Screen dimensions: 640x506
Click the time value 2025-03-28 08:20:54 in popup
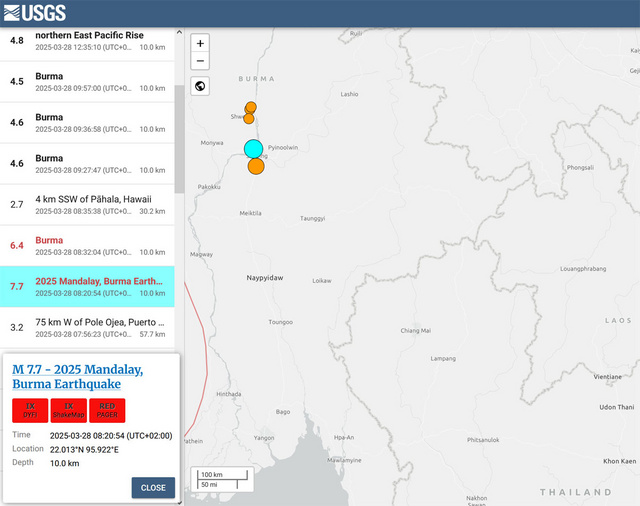tap(111, 436)
